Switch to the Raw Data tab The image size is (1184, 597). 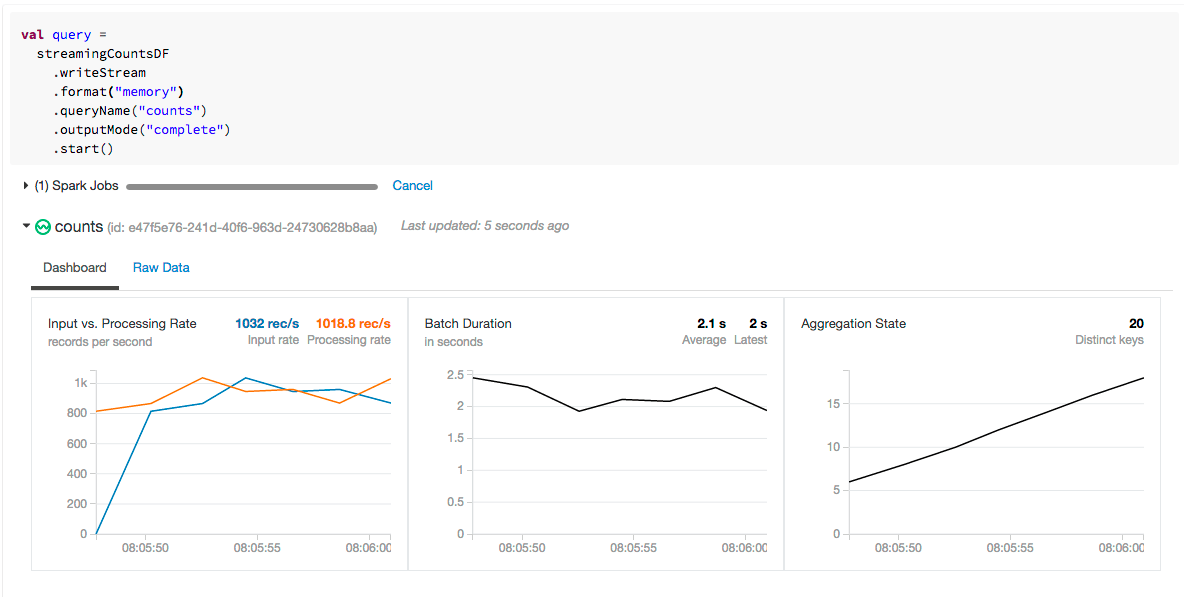click(161, 268)
